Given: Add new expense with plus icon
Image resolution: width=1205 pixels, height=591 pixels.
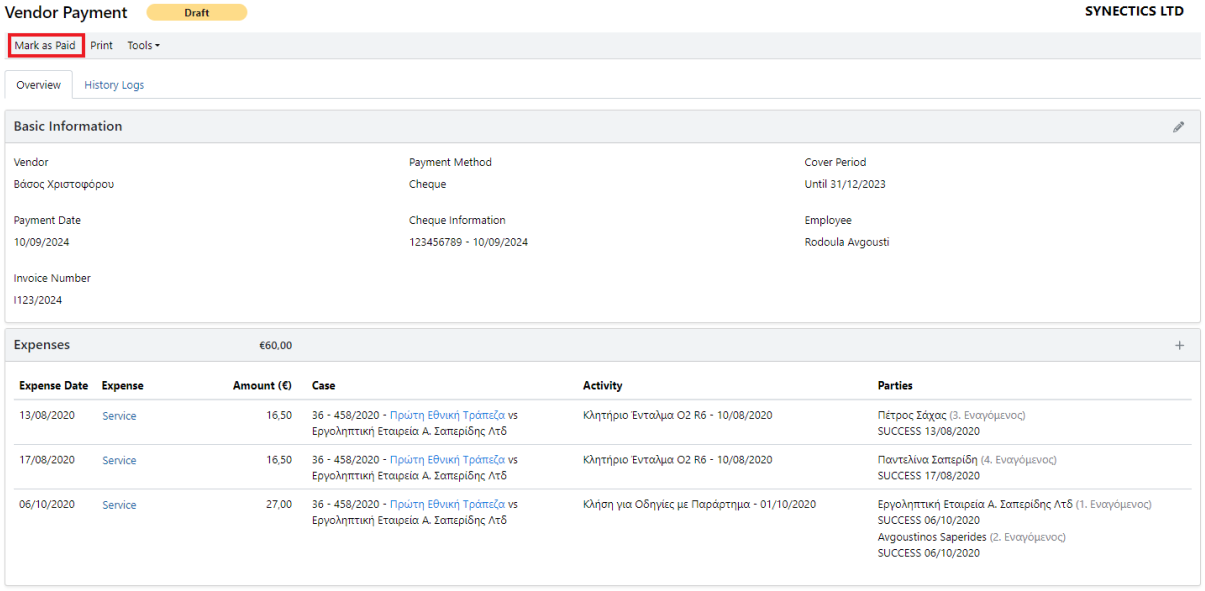Looking at the screenshot, I should point(1179,345).
